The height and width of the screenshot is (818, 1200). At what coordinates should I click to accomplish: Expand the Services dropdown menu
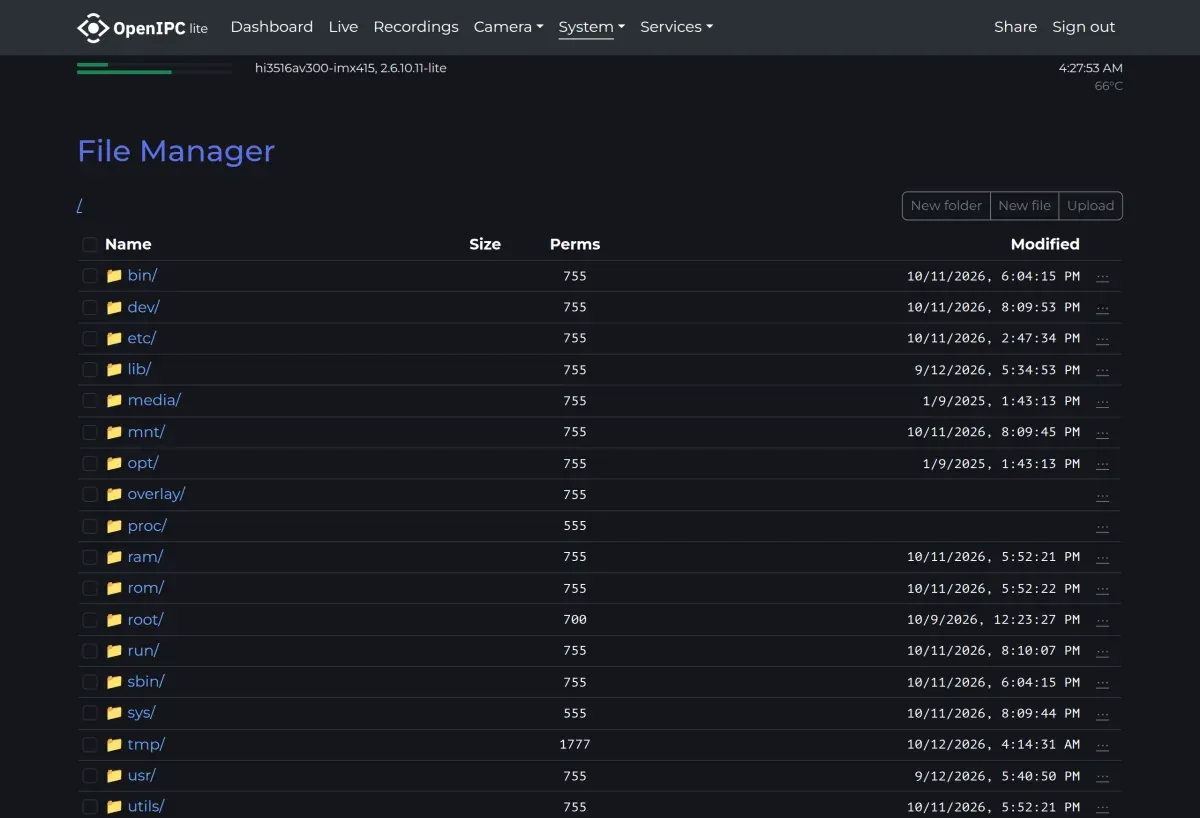[676, 27]
